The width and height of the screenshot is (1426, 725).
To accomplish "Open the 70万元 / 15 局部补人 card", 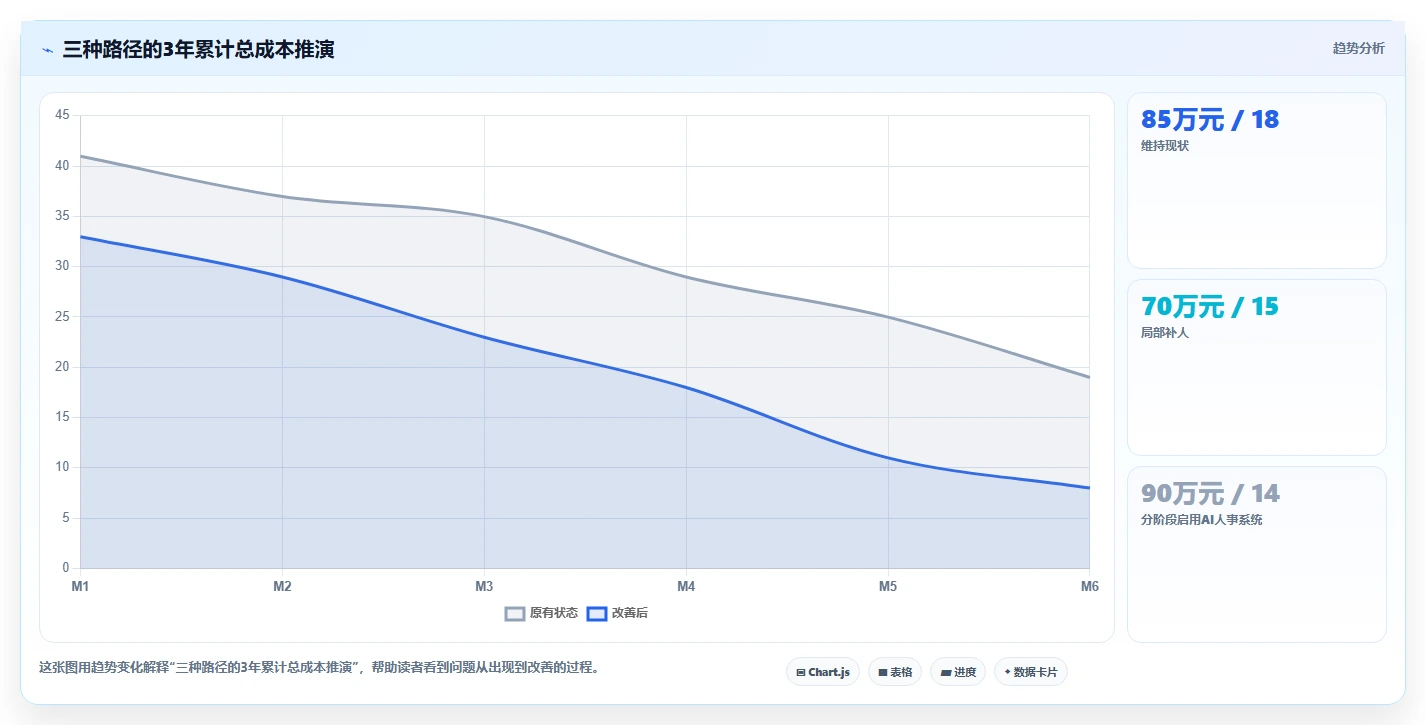I will tap(1257, 368).
